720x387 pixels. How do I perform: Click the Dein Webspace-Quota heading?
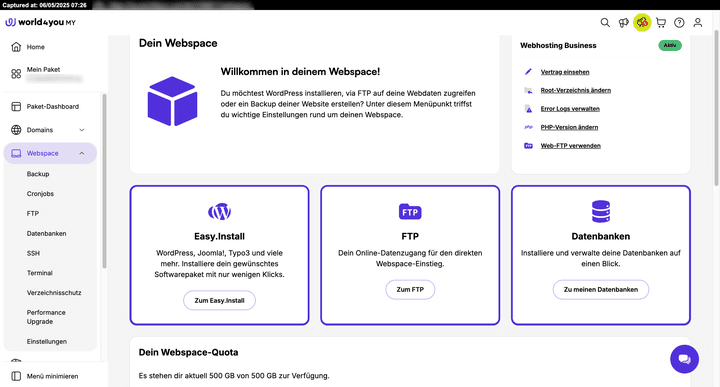pyautogui.click(x=188, y=352)
